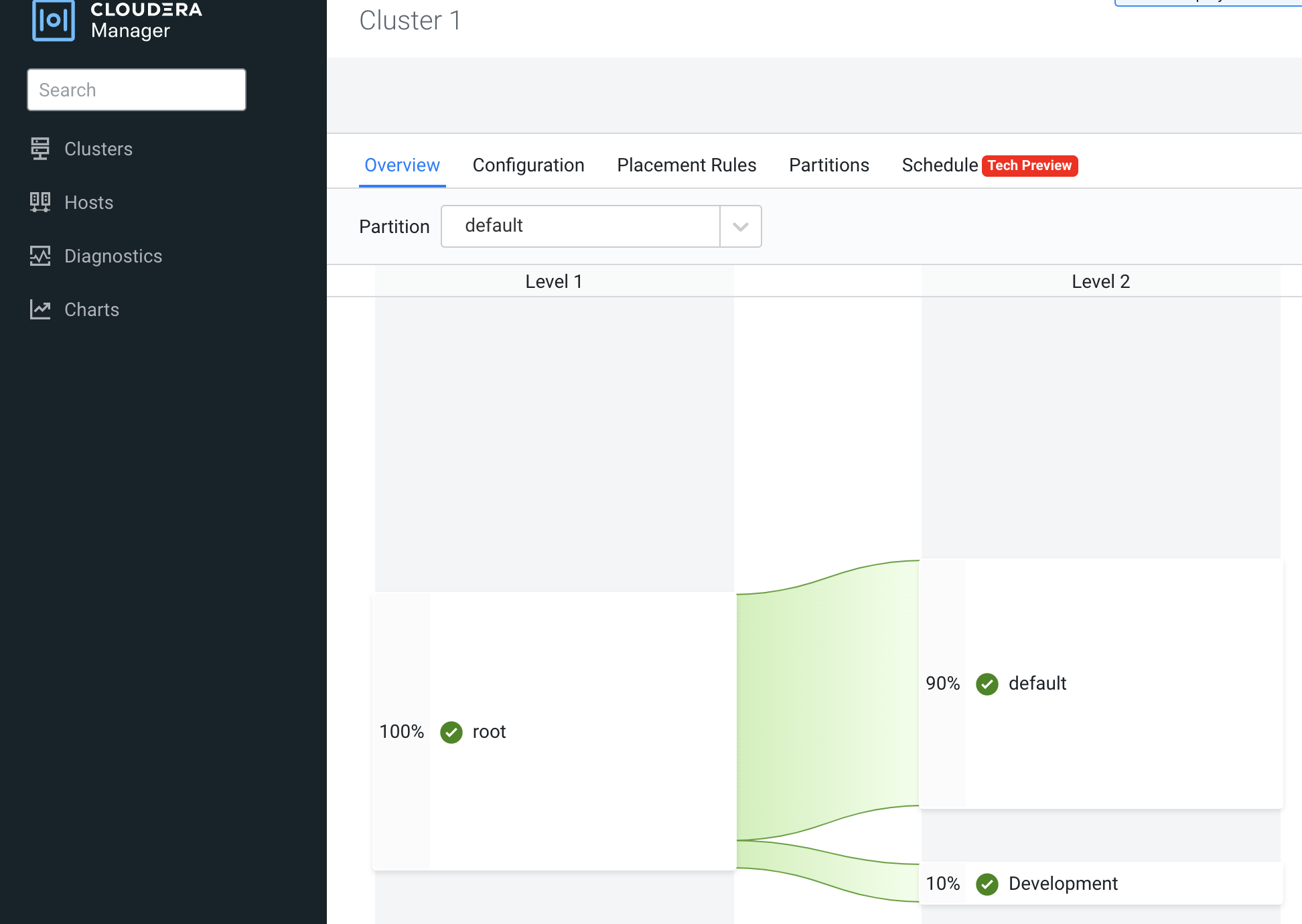
Task: Select the root queue node at 100%
Action: pos(555,732)
